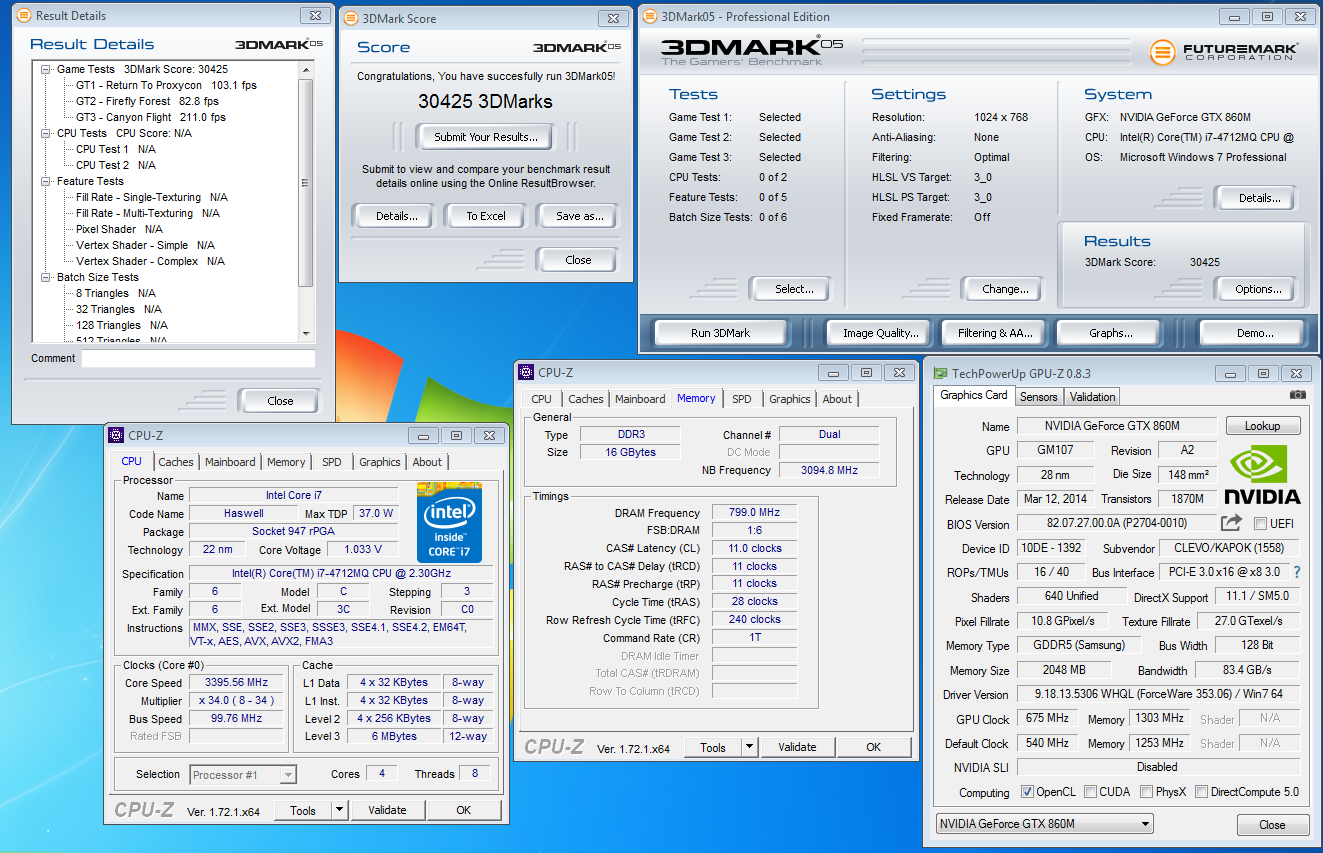Screen dimensions: 1323x853
Task: Switch to Sensors tab in GPU-Z
Action: (1039, 397)
